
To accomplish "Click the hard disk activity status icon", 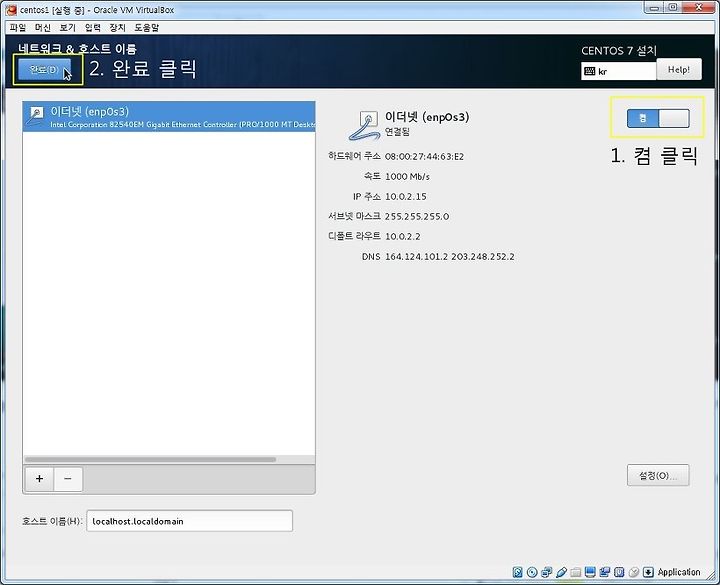I will 518,572.
